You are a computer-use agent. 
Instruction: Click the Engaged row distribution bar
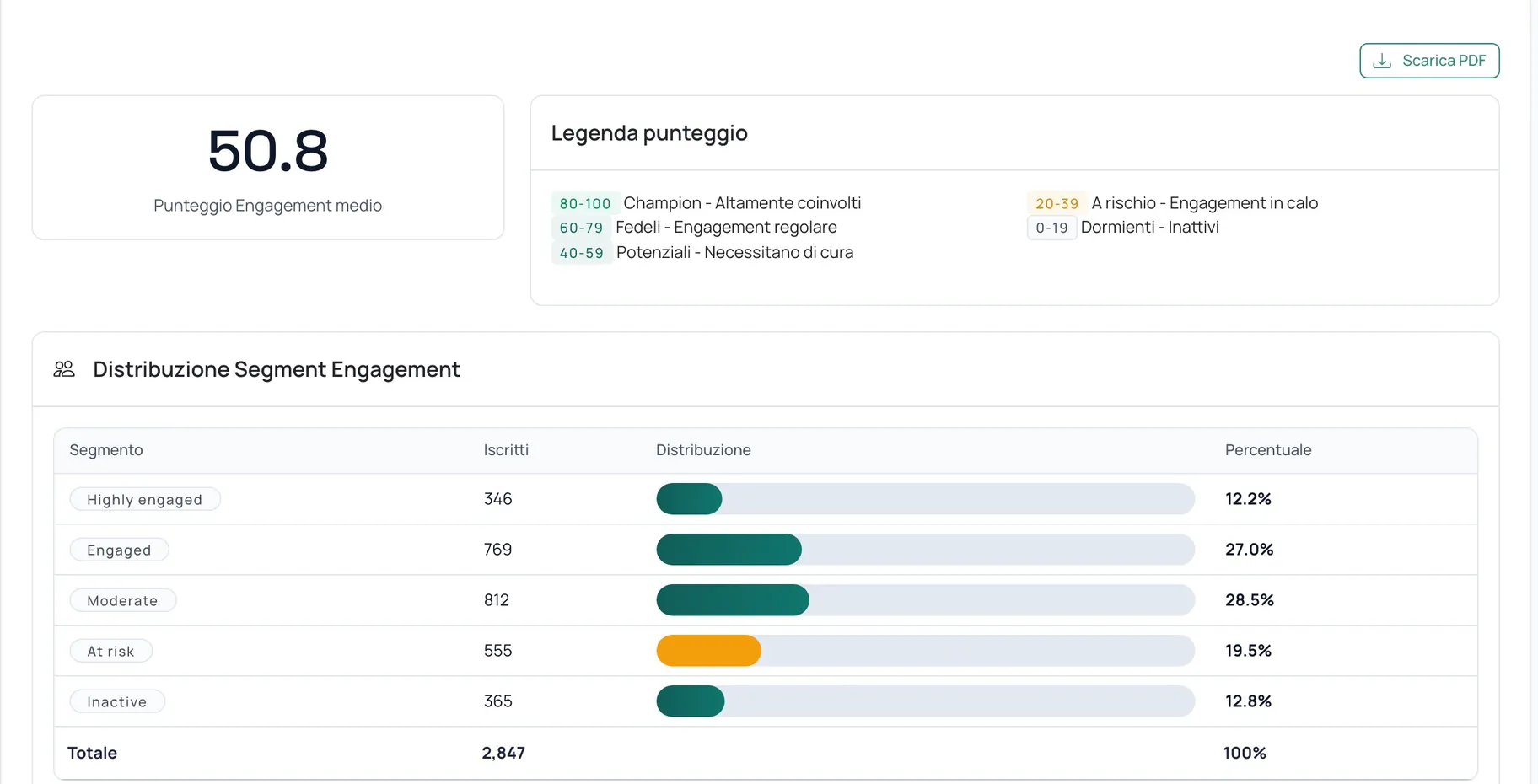tap(925, 550)
